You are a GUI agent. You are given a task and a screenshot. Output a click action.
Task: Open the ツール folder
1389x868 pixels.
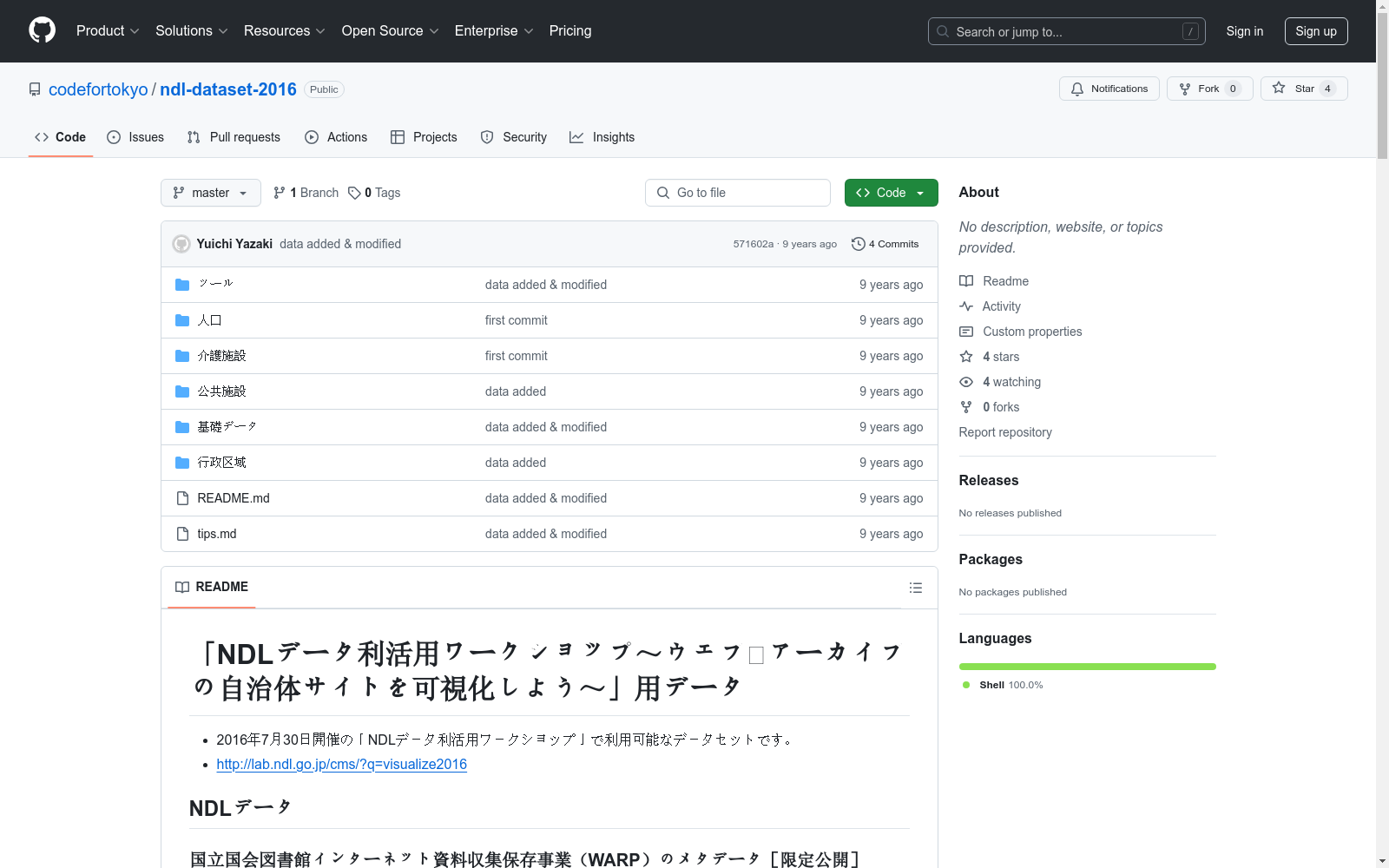215,284
